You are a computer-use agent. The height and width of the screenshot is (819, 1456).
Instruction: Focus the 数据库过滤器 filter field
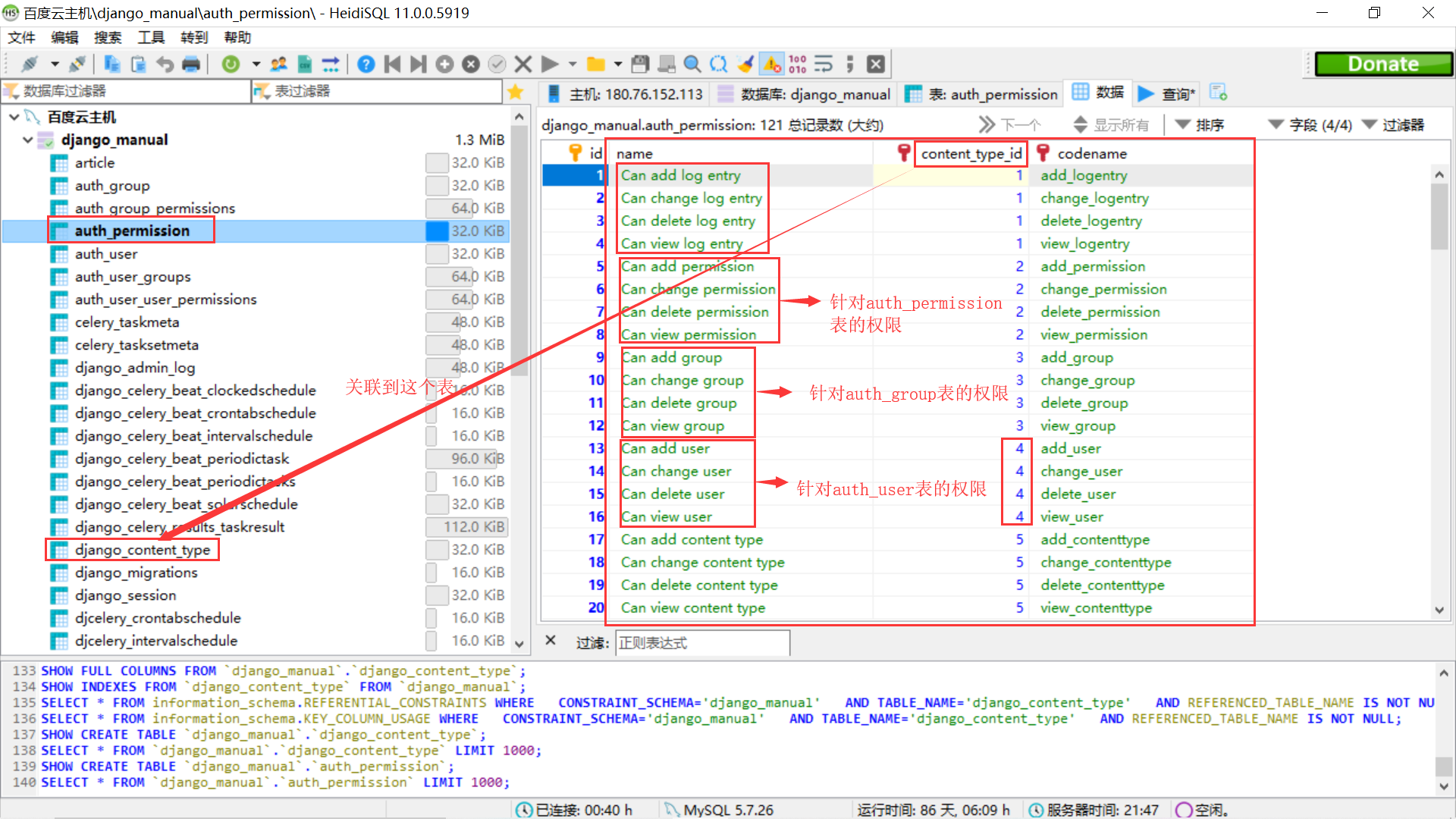[126, 91]
